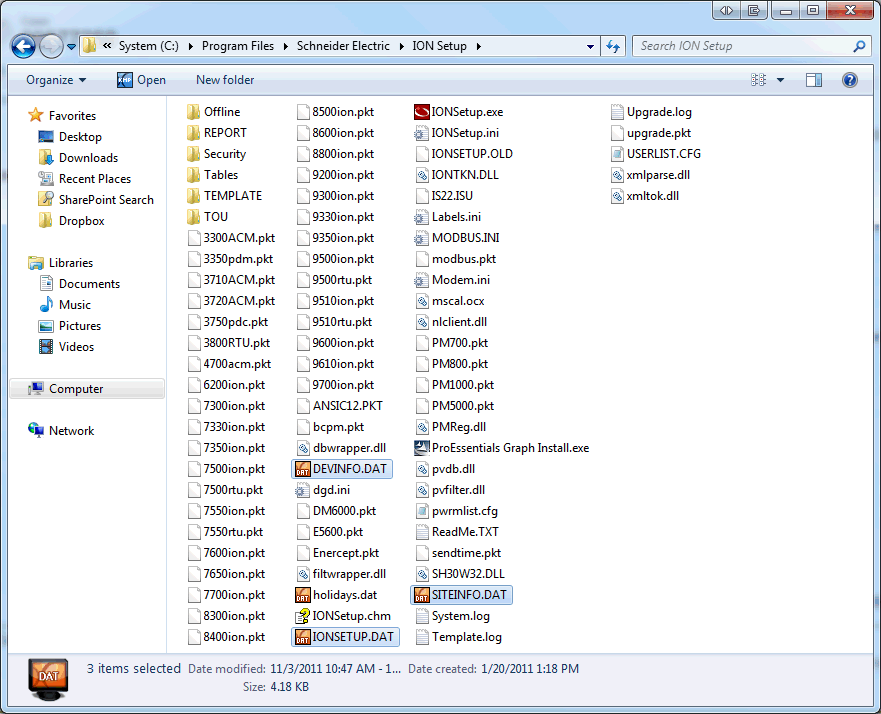Select the holidays.dat file icon
Screen dimensions: 881x714
(302, 595)
